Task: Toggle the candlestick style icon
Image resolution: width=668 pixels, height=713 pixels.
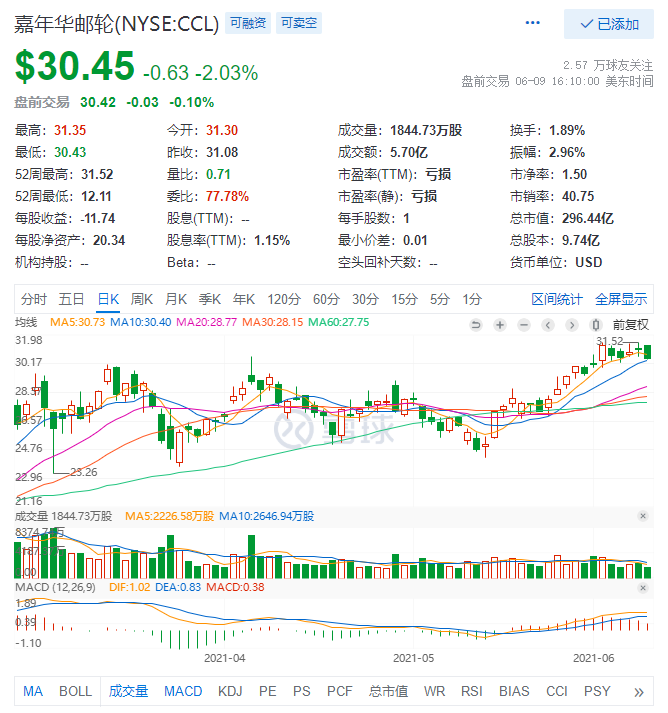Action: click(x=596, y=325)
